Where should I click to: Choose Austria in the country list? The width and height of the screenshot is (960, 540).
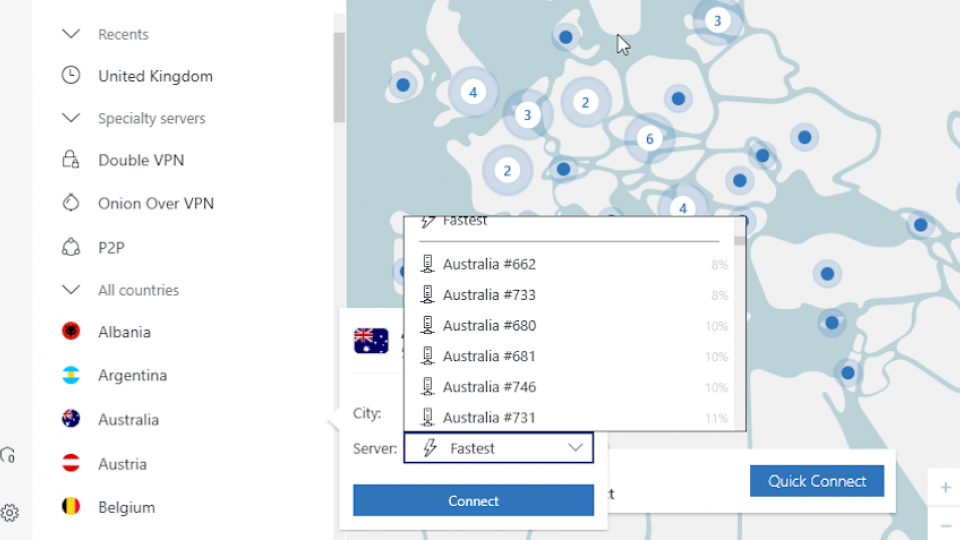[x=122, y=464]
